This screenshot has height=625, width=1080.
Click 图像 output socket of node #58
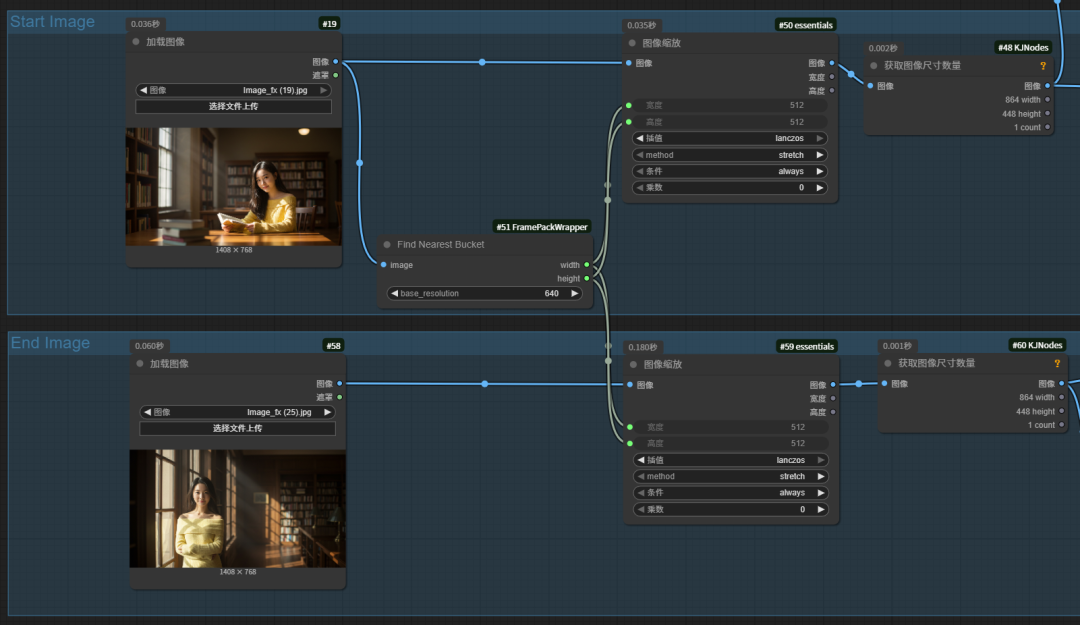click(340, 384)
